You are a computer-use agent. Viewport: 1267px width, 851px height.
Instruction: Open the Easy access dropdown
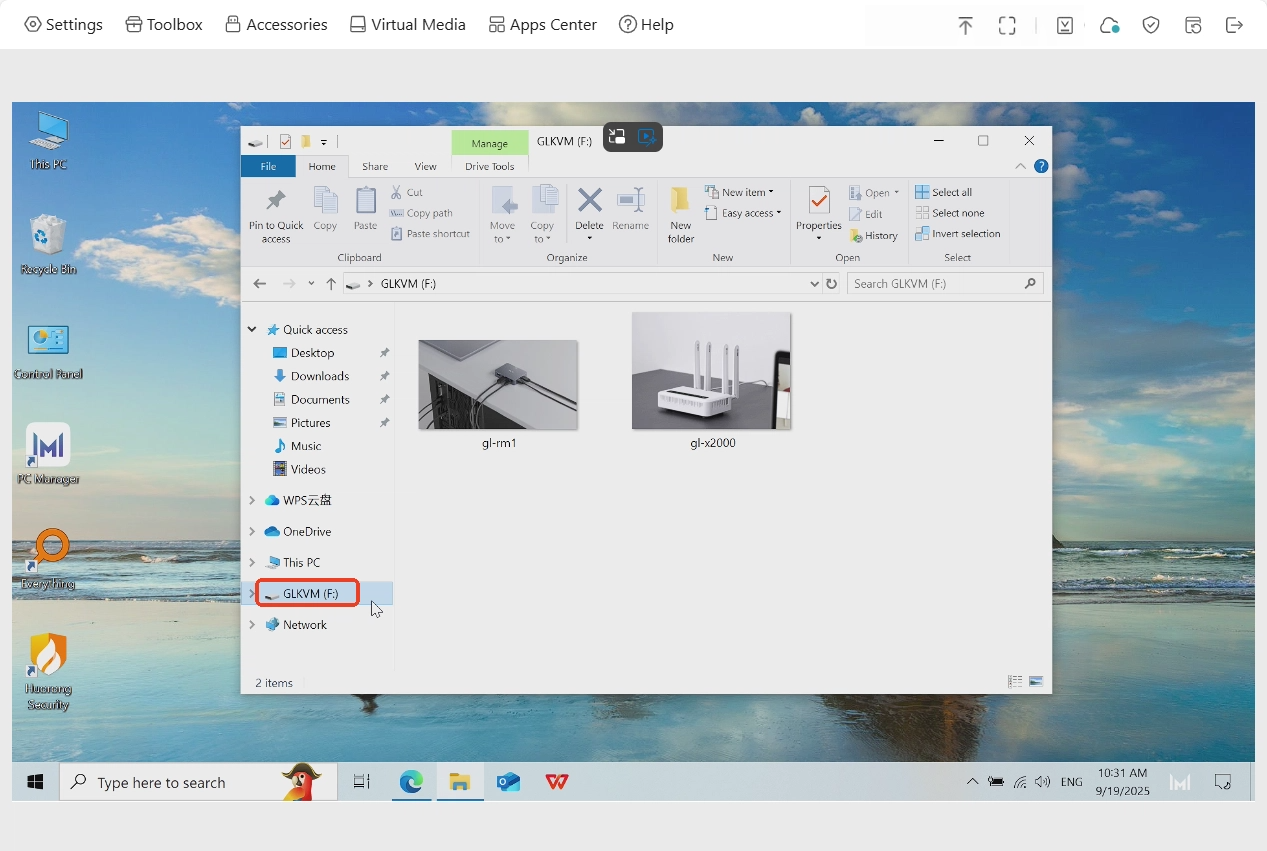(x=743, y=213)
